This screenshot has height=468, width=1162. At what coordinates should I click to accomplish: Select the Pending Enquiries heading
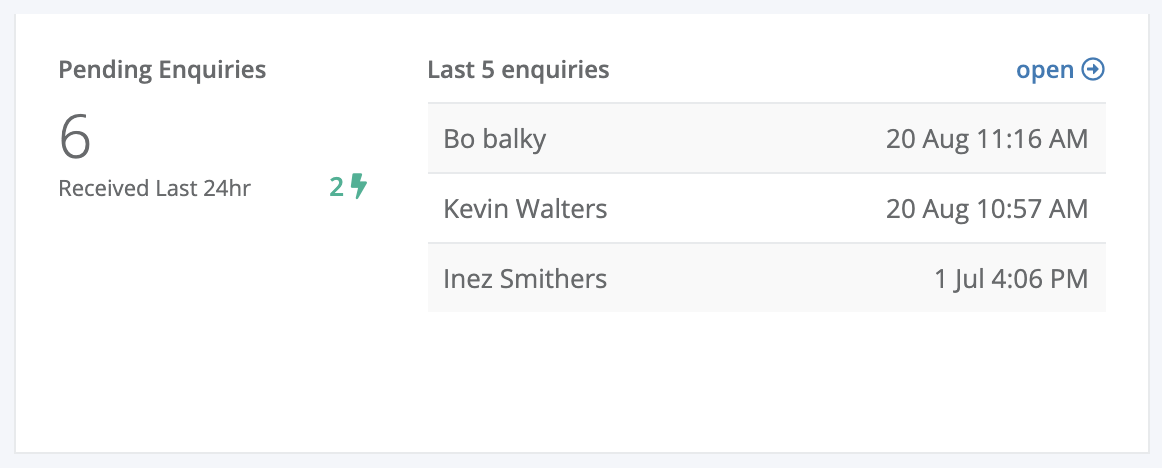click(x=162, y=70)
